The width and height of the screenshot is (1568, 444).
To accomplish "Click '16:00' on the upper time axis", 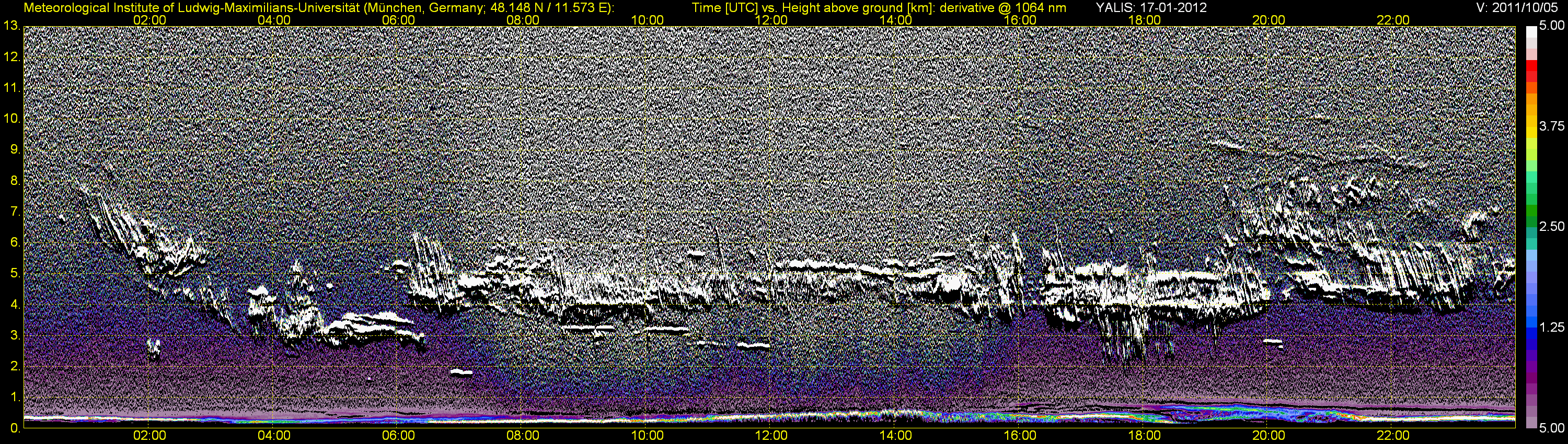I will click(1020, 20).
